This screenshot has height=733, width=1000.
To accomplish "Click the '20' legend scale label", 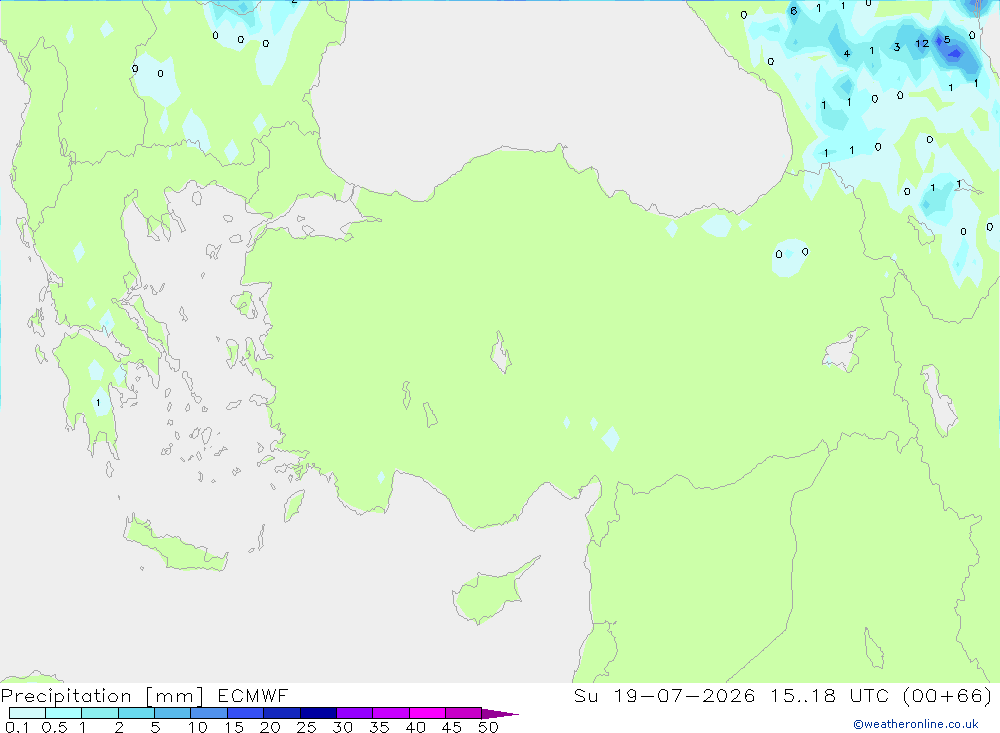I will (x=270, y=727).
